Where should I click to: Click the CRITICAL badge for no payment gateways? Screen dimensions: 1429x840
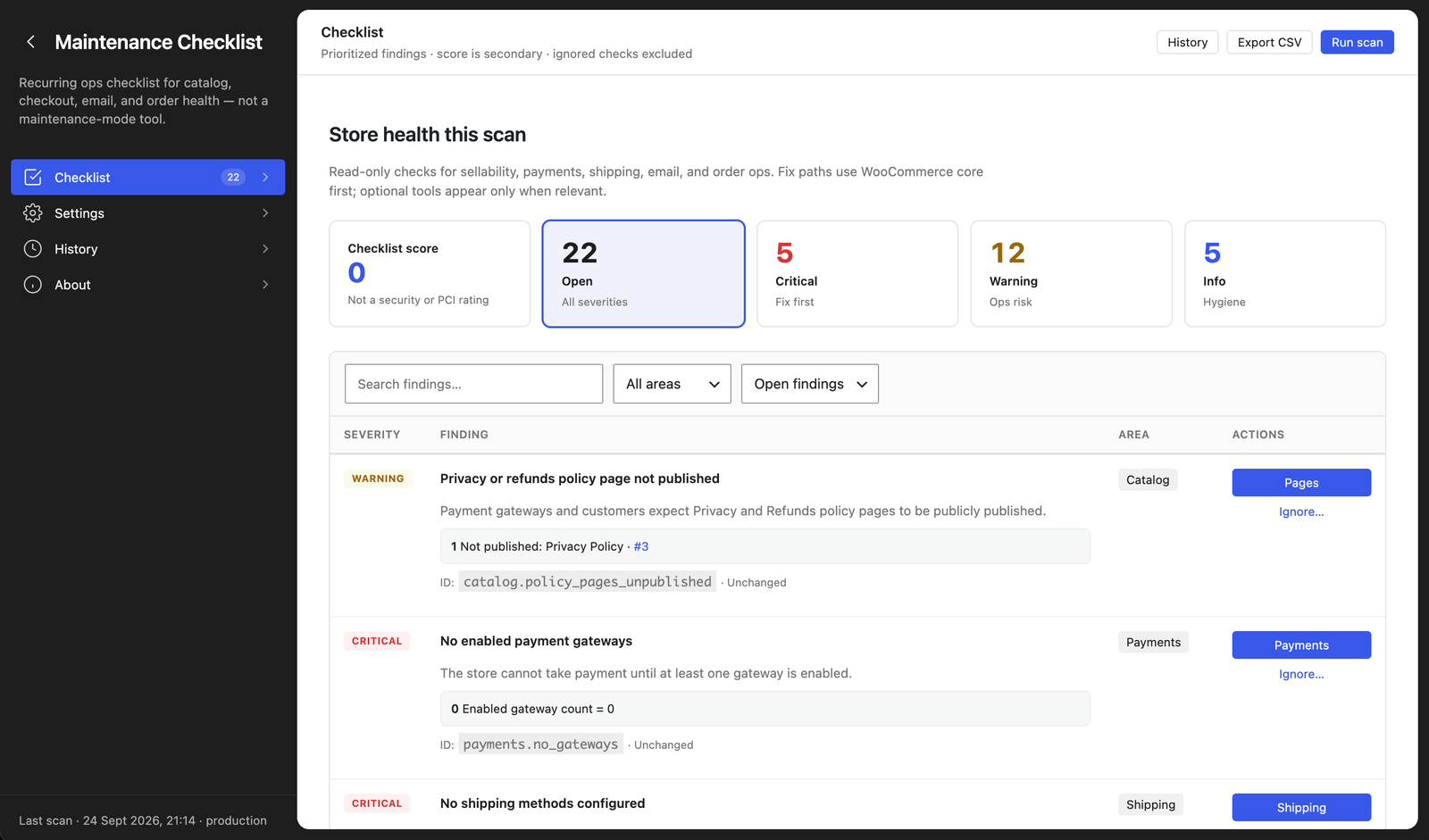pyautogui.click(x=377, y=642)
